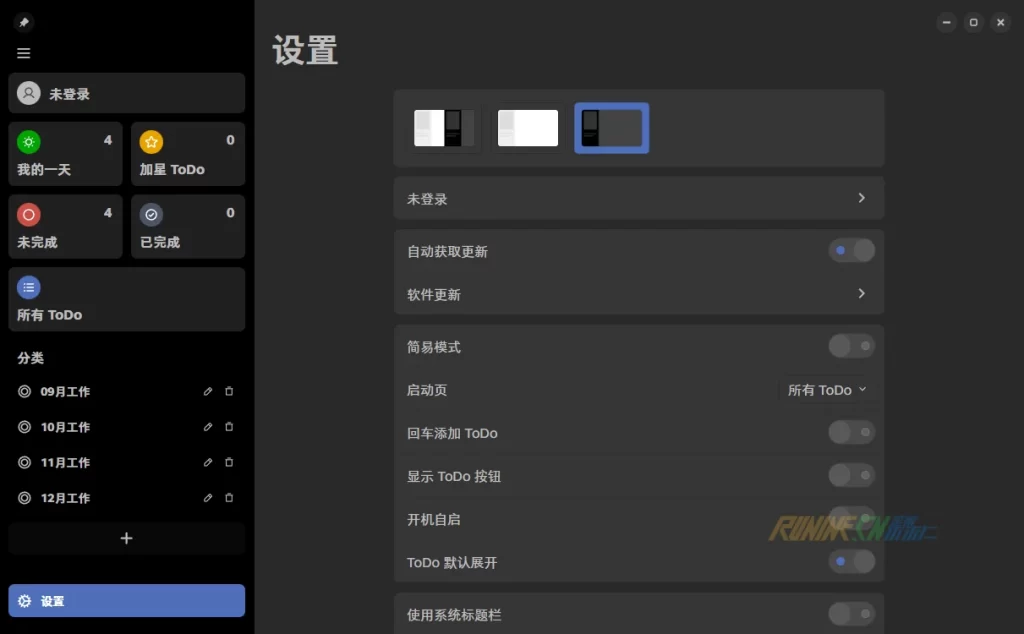The height and width of the screenshot is (634, 1024).
Task: Open the 所有 ToDo card in sidebar
Action: [x=126, y=299]
